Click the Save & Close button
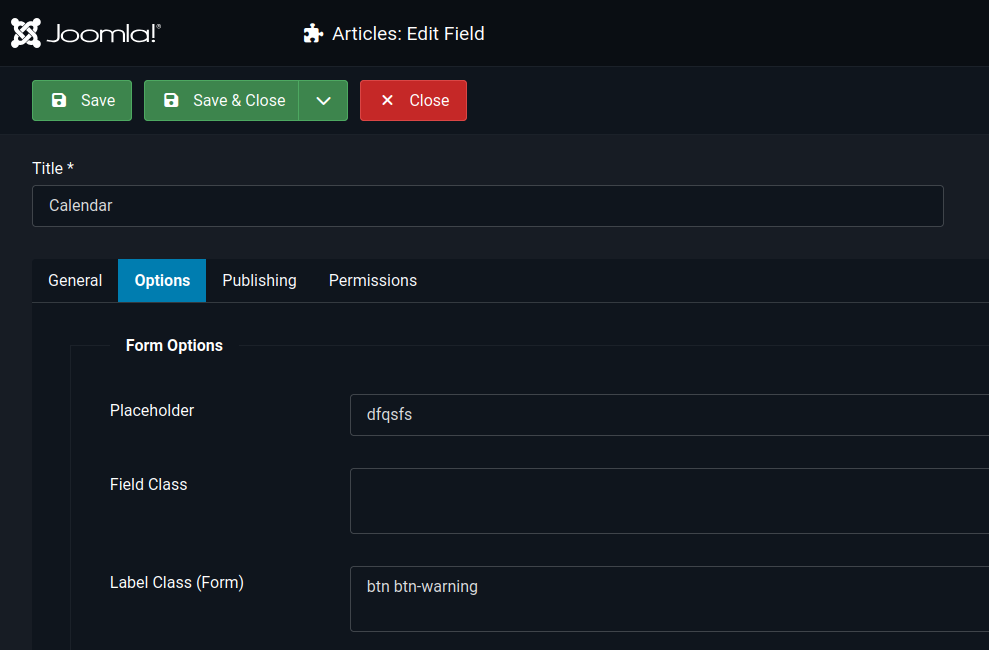The height and width of the screenshot is (650, 989). tap(221, 100)
